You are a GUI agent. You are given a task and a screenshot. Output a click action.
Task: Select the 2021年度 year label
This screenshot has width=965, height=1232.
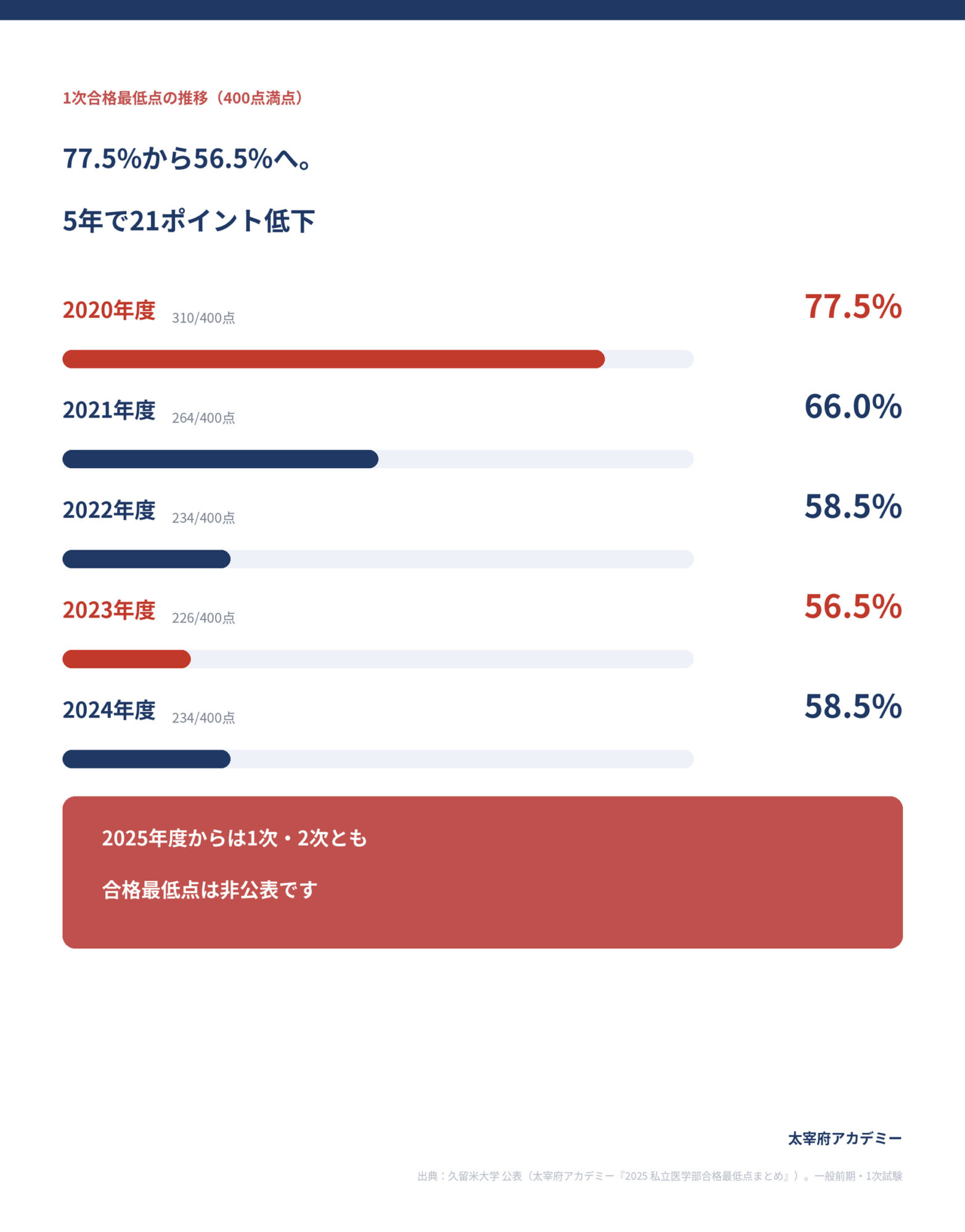[109, 410]
